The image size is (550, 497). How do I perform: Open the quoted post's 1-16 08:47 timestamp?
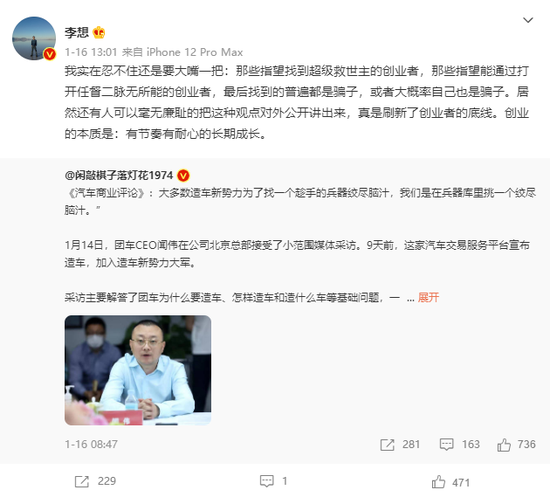click(x=91, y=444)
